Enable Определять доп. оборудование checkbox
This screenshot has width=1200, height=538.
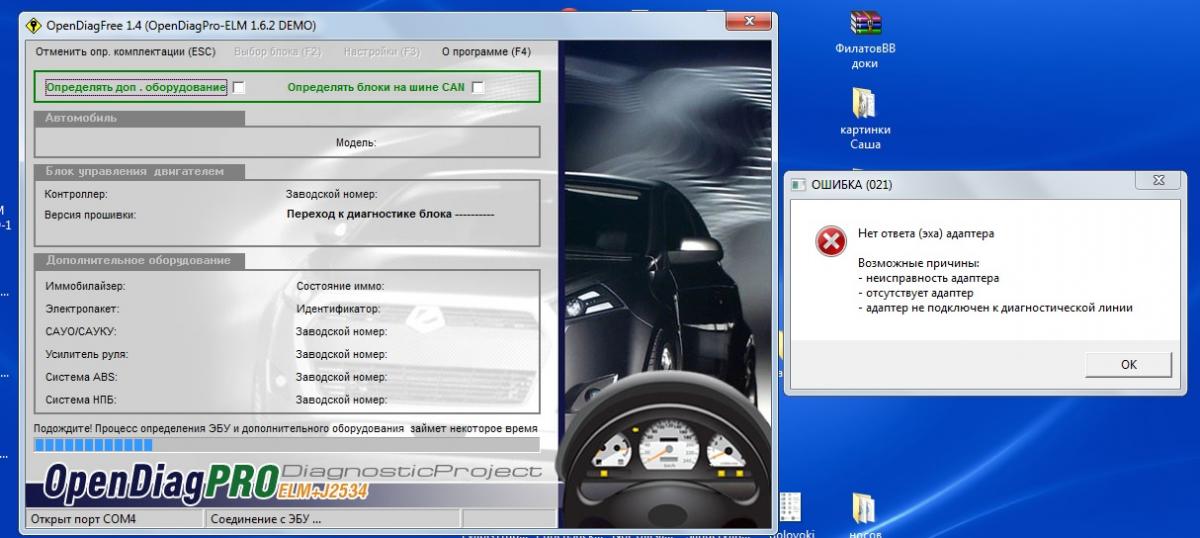[x=239, y=88]
